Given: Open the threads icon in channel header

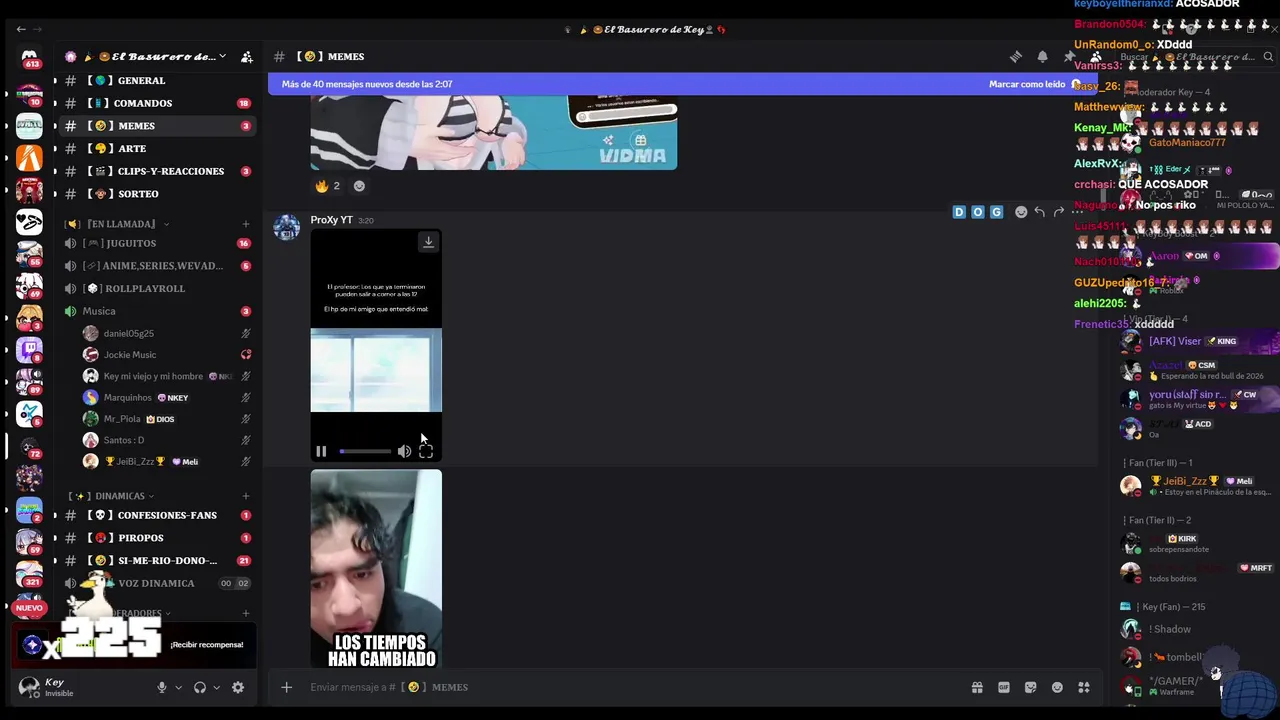Looking at the screenshot, I should (1016, 57).
